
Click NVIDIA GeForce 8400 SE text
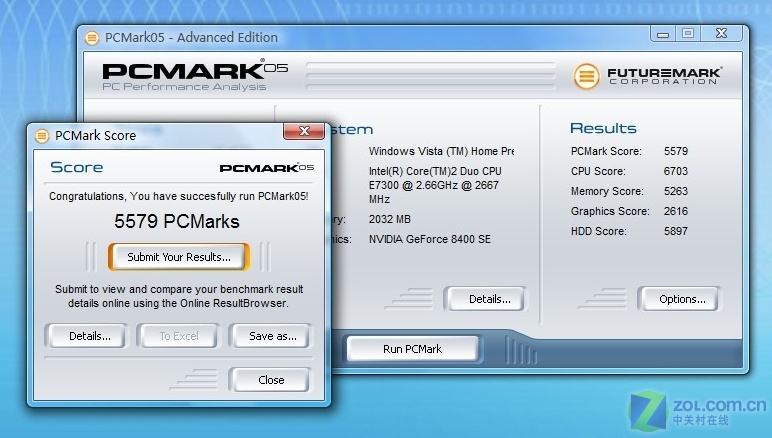[x=429, y=239]
